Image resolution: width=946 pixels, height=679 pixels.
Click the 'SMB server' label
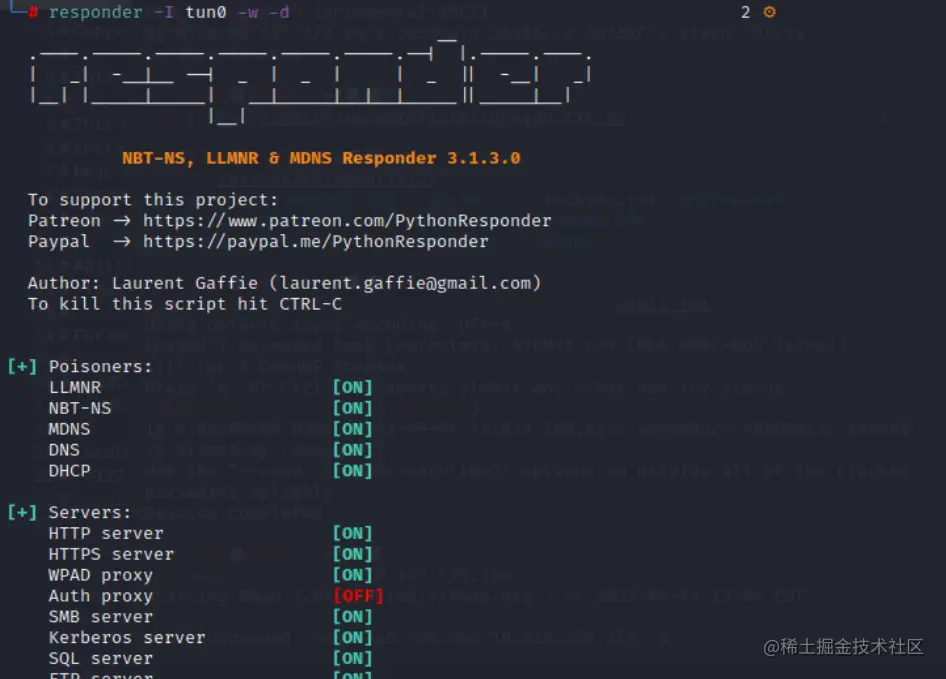[x=101, y=617]
